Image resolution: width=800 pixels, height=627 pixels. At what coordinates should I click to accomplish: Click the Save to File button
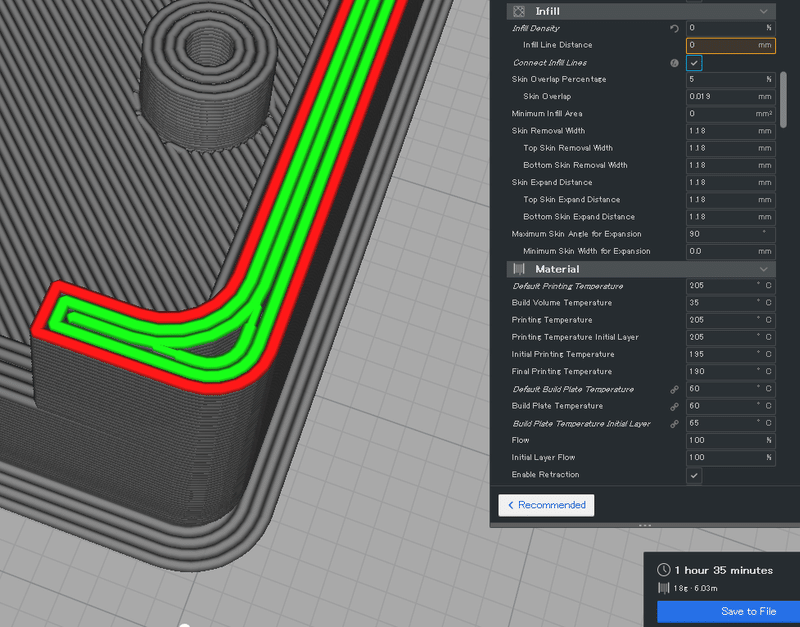point(729,611)
